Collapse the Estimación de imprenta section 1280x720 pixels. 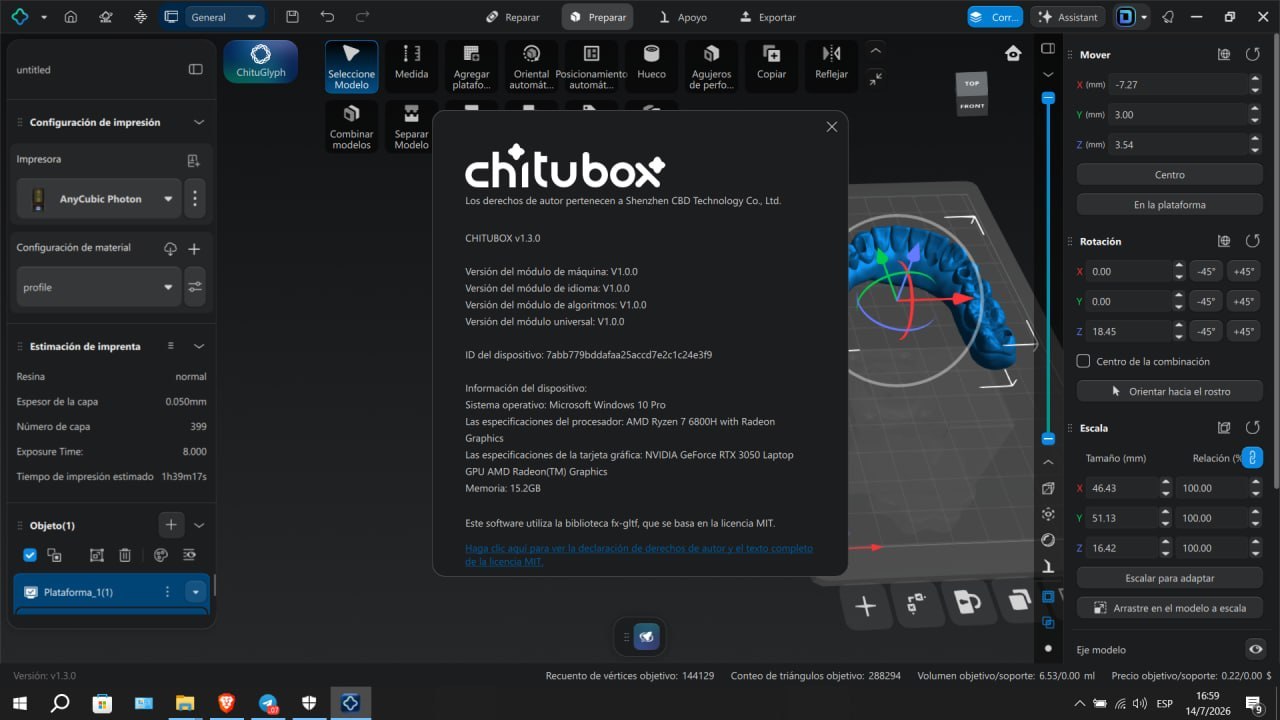point(199,346)
